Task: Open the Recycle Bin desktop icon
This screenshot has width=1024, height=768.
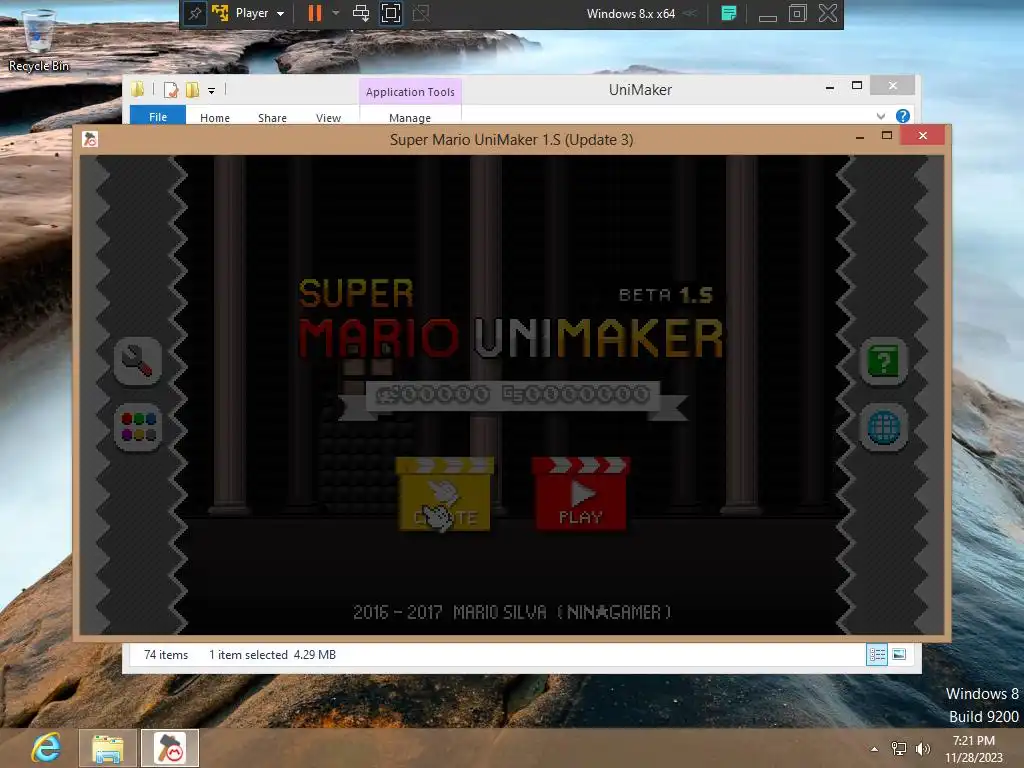Action: 38,40
